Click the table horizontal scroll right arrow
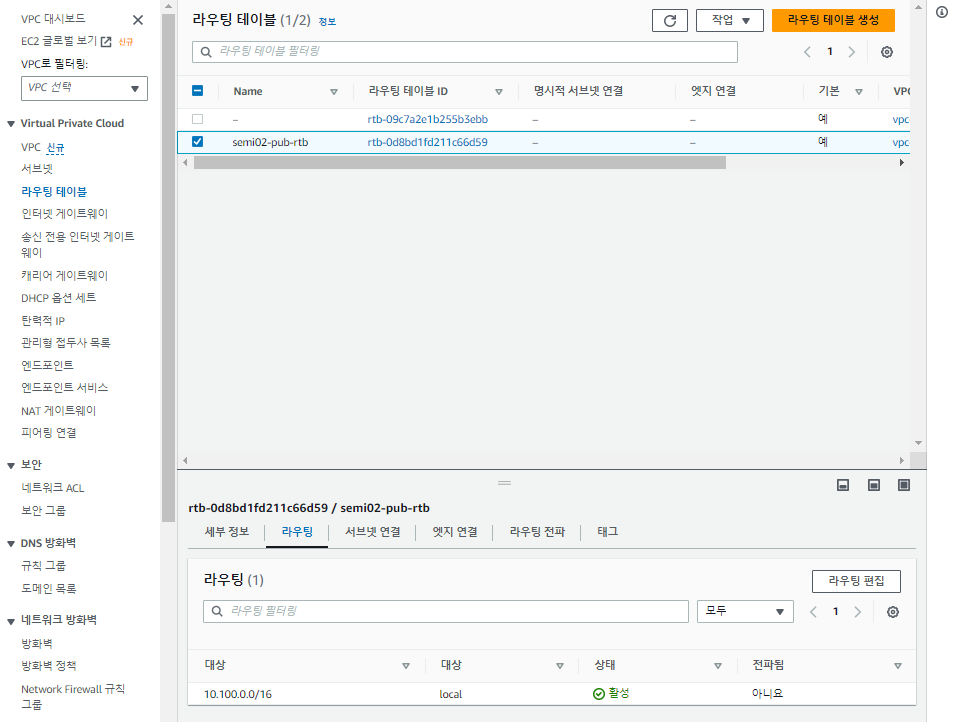The width and height of the screenshot is (957, 722). point(901,163)
